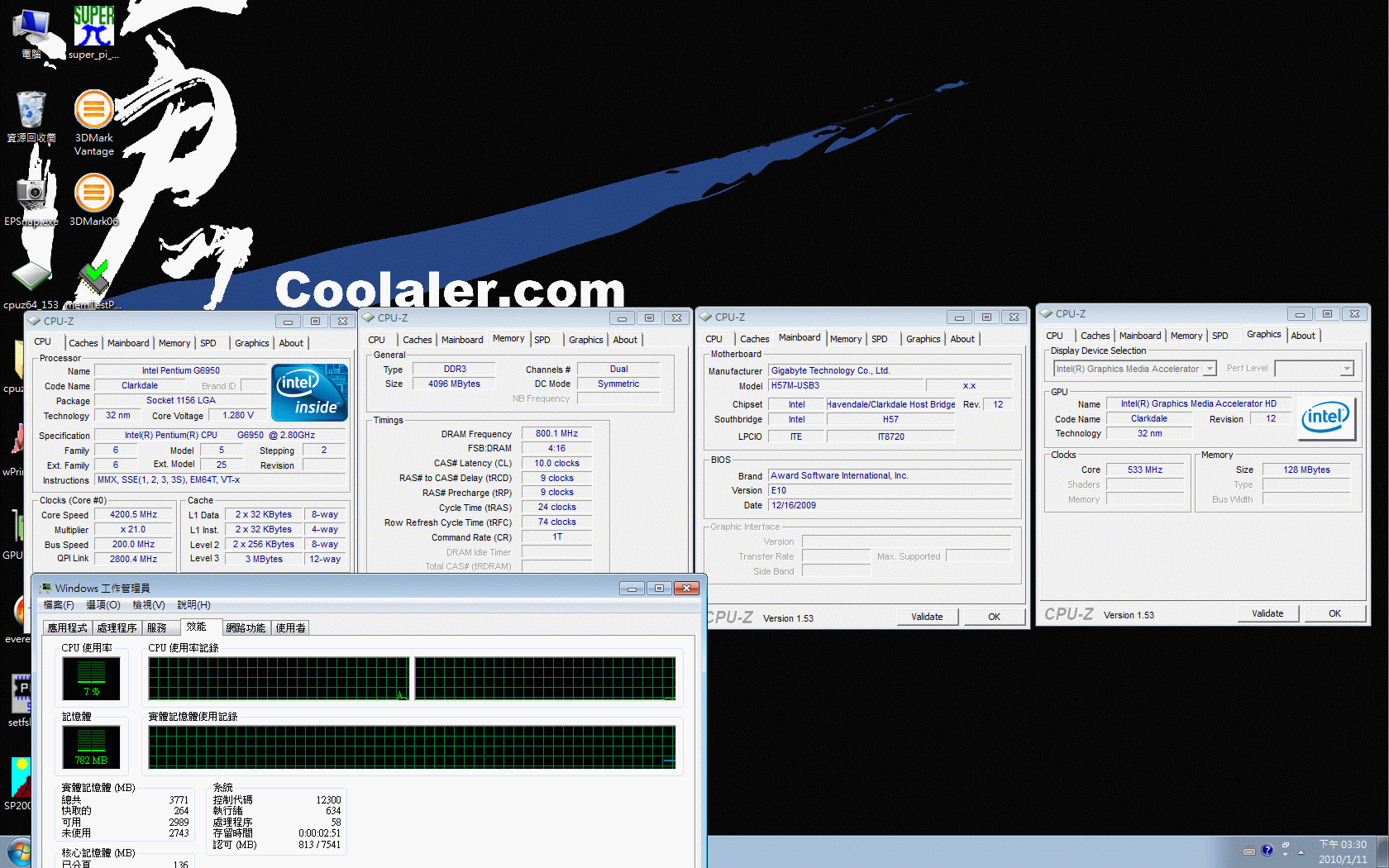1389x868 pixels.
Task: Open the super_pi desktop icon
Action: (x=93, y=31)
